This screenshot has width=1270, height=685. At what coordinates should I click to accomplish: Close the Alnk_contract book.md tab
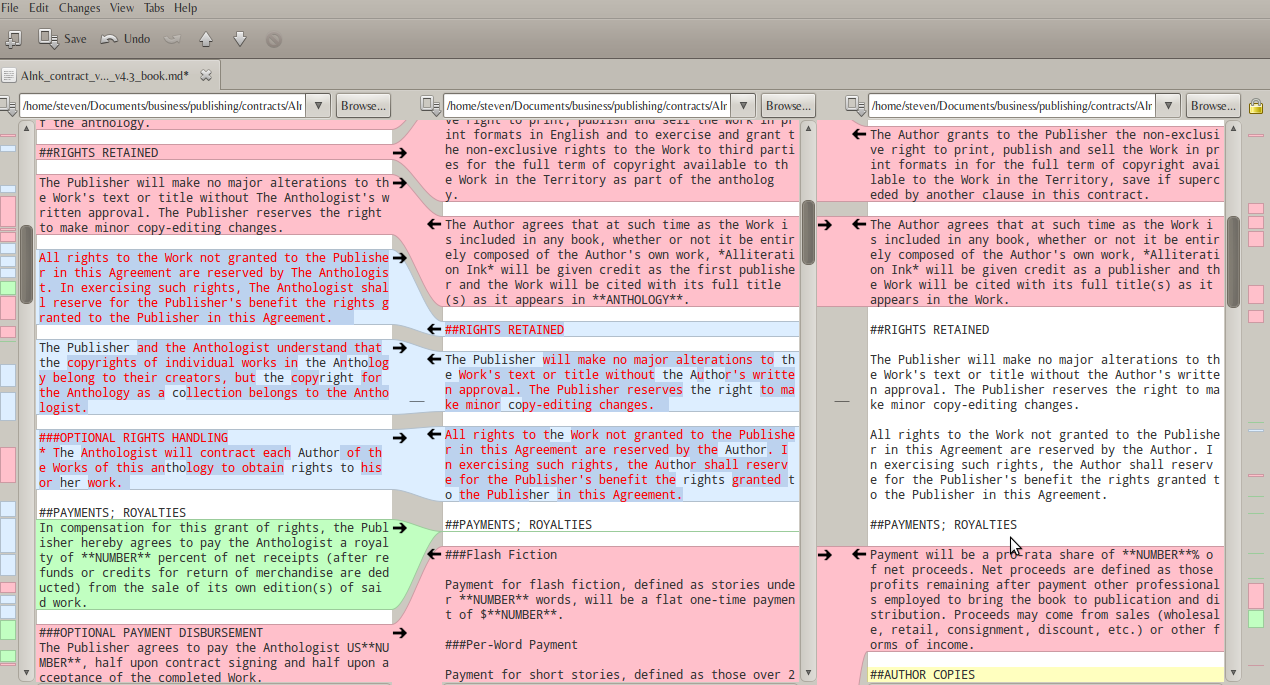pyautogui.click(x=206, y=75)
